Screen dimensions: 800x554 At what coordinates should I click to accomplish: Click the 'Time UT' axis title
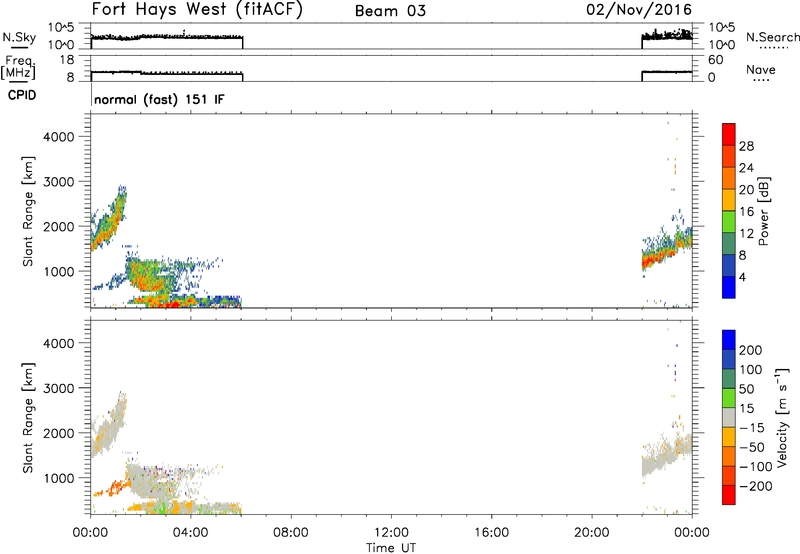[x=391, y=548]
